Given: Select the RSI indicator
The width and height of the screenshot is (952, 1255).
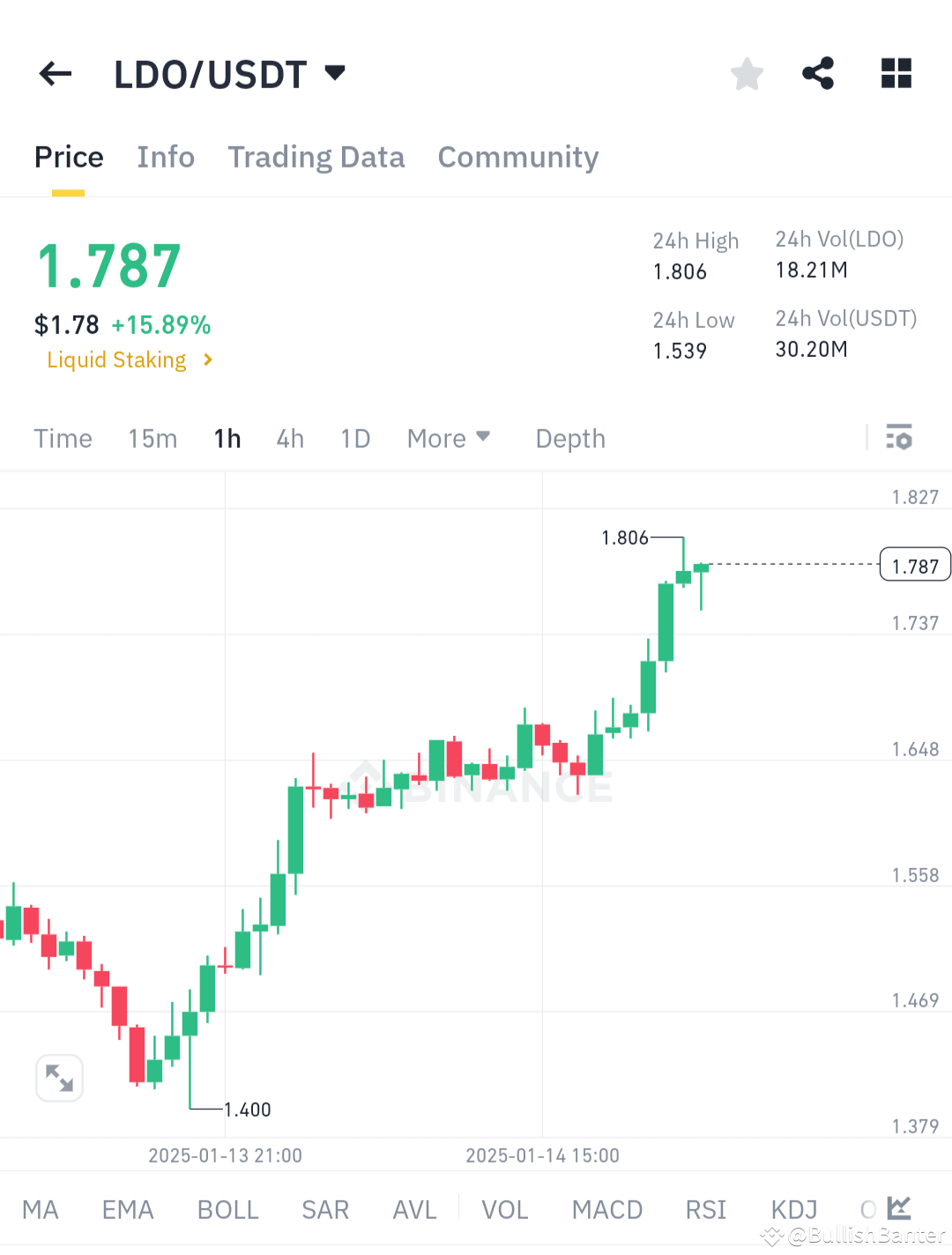Looking at the screenshot, I should tap(705, 1210).
